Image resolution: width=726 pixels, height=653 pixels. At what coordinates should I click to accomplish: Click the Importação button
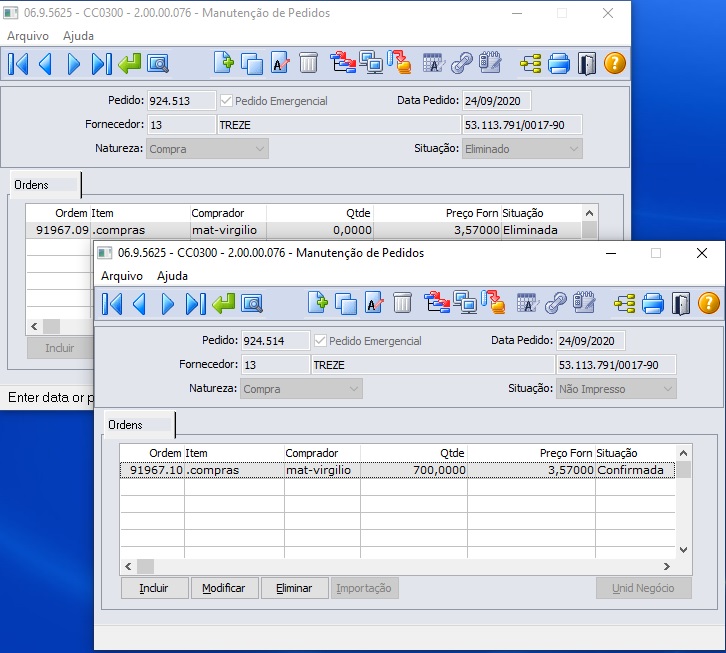pyautogui.click(x=364, y=588)
